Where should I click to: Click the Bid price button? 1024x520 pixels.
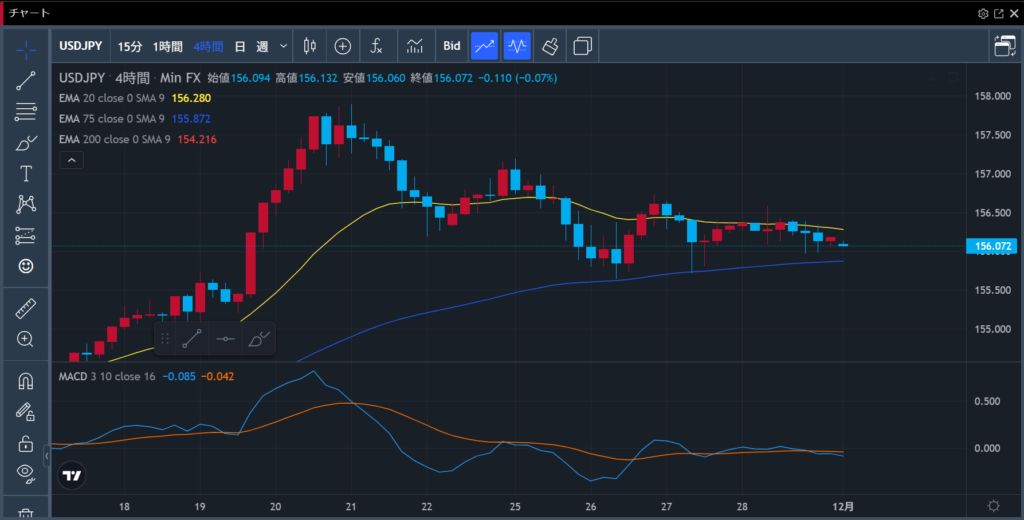click(452, 46)
